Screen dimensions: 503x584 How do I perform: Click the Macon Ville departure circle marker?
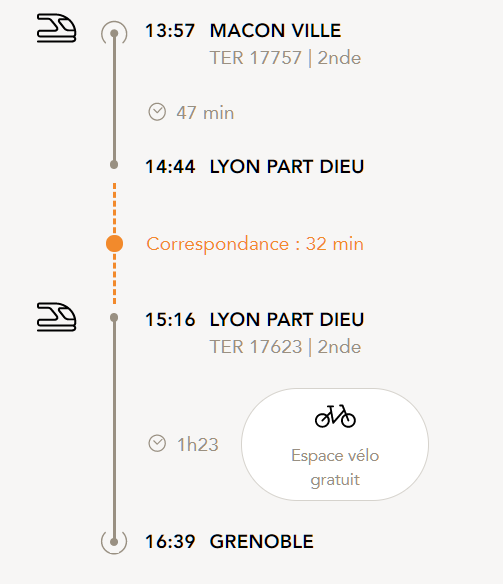pos(114,34)
